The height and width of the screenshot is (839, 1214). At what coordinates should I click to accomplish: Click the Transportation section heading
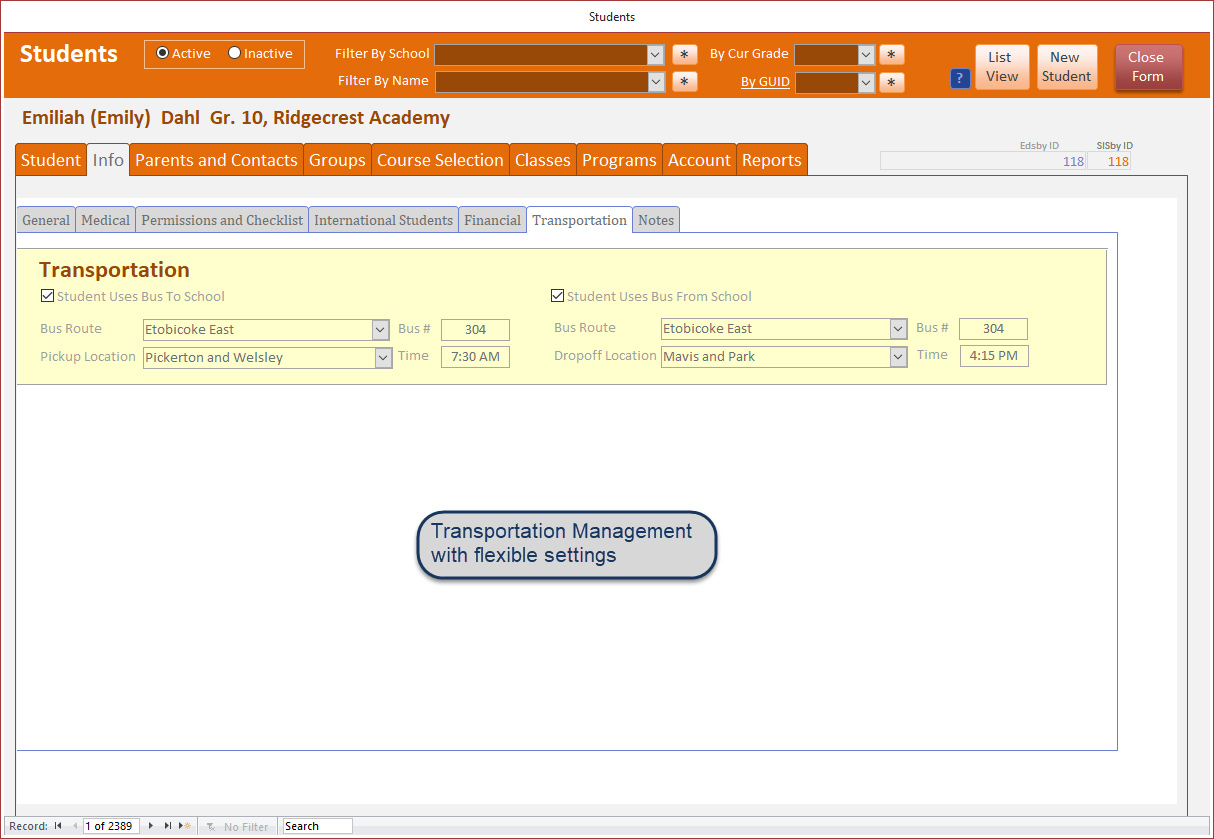(114, 270)
